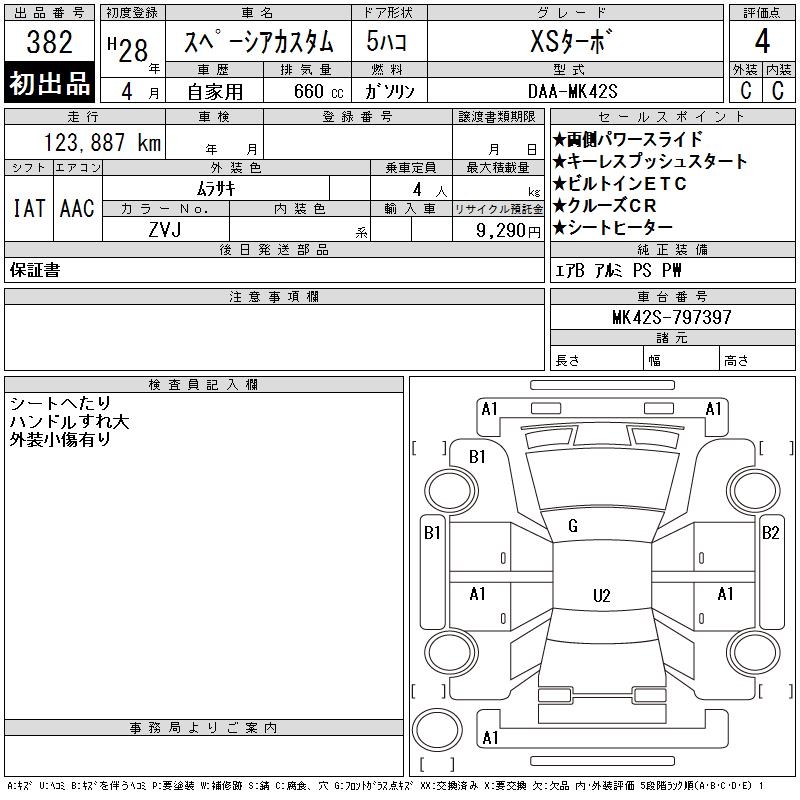Select the mileage 123,887 km
This screenshot has width=800, height=800.
tap(102, 142)
